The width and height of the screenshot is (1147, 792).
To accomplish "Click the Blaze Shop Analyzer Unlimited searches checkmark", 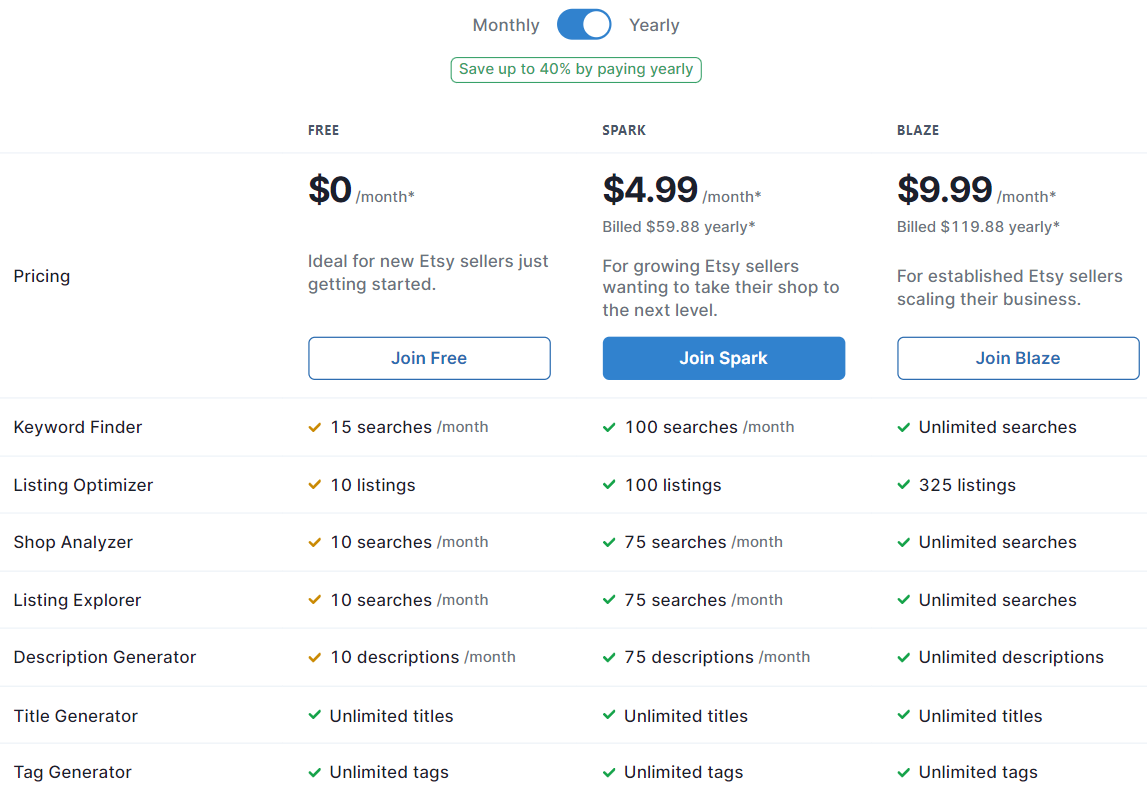I will point(904,542).
